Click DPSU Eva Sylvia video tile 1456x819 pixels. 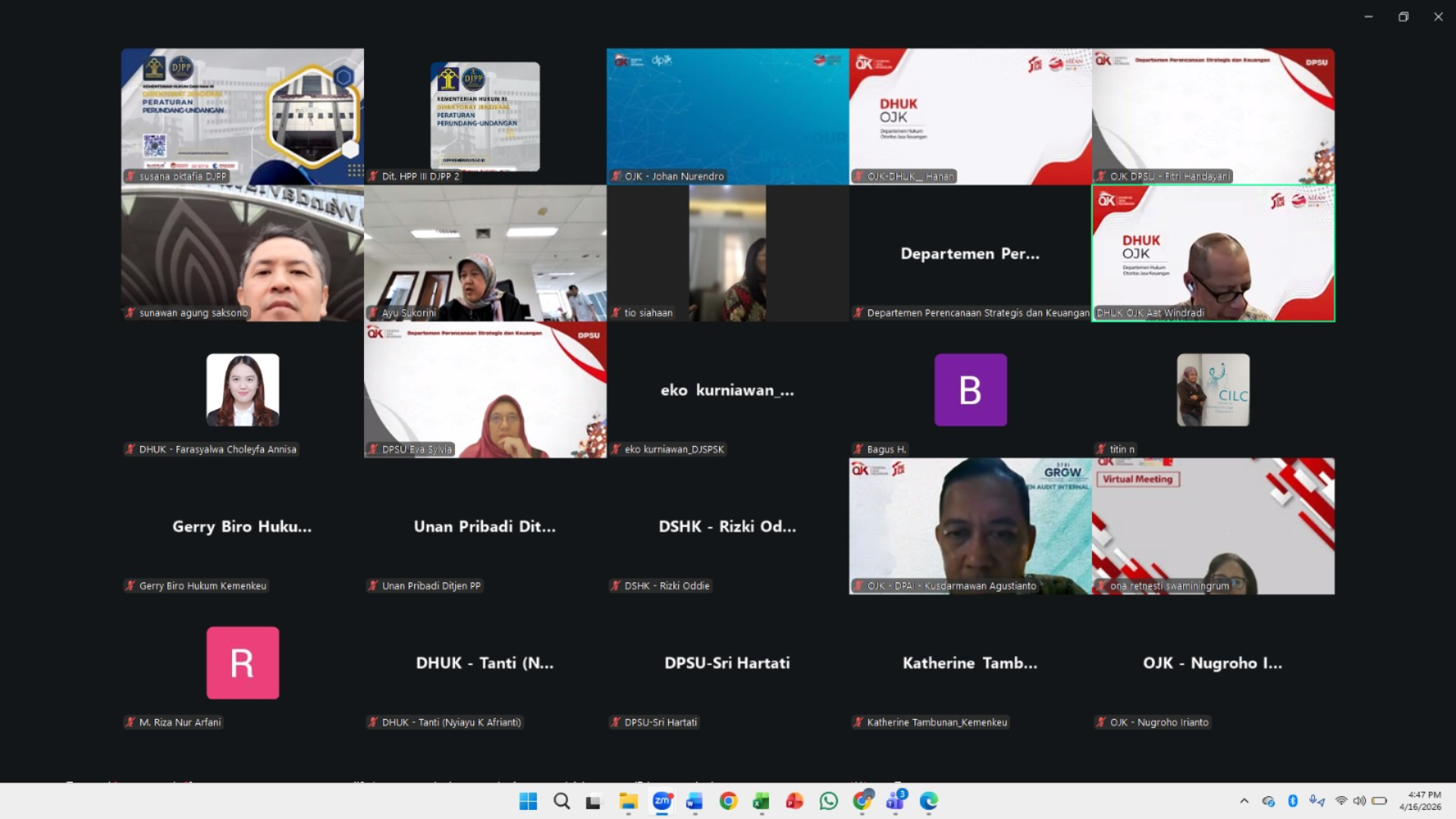(485, 390)
